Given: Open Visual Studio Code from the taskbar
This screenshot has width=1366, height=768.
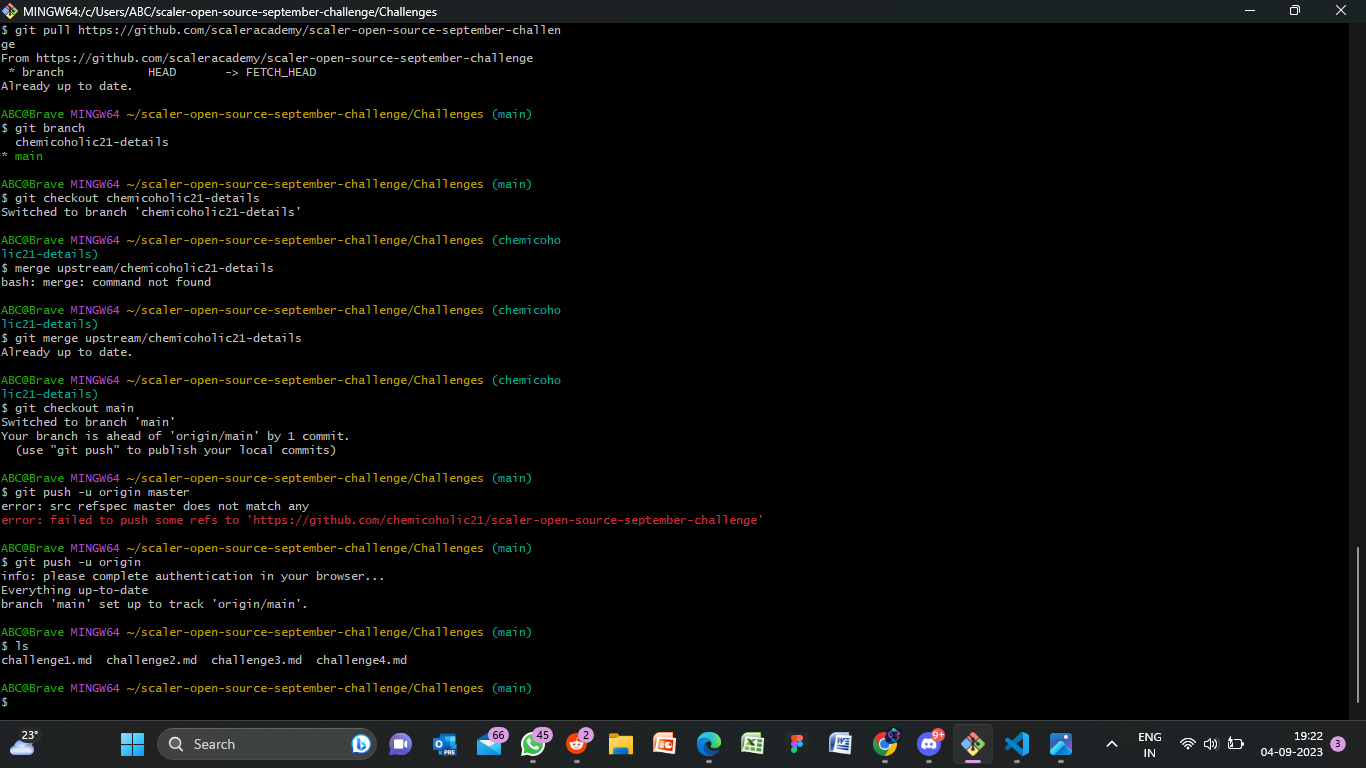Looking at the screenshot, I should coord(1017,744).
